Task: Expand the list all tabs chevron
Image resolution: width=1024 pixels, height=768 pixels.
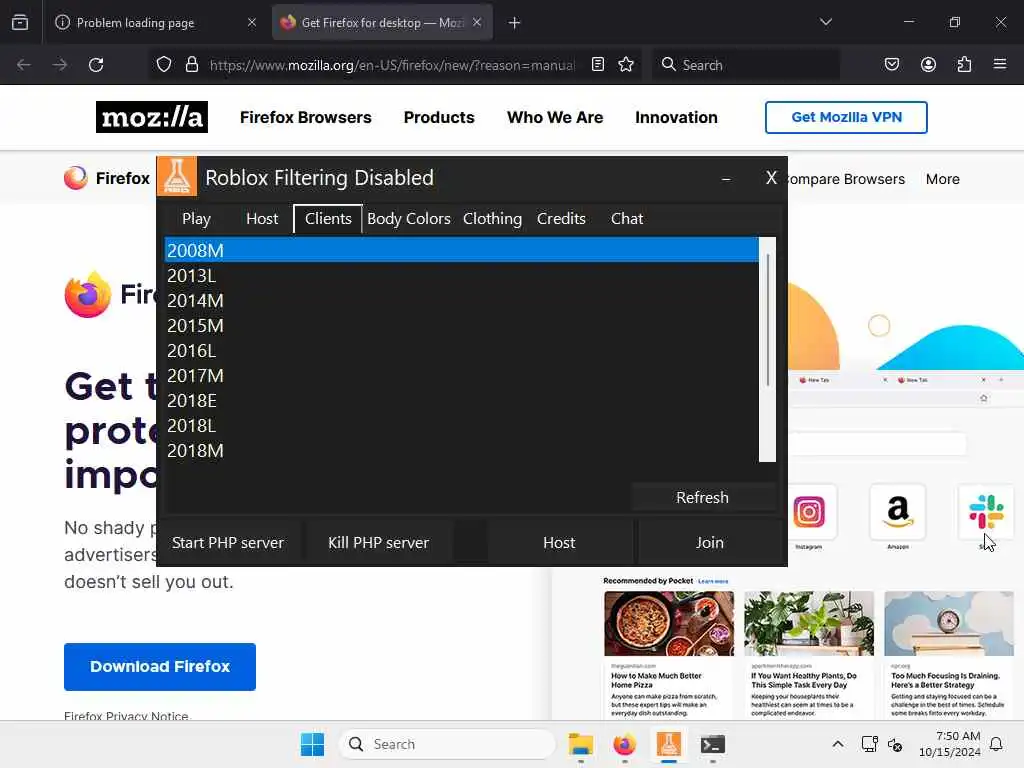Action: (x=826, y=22)
